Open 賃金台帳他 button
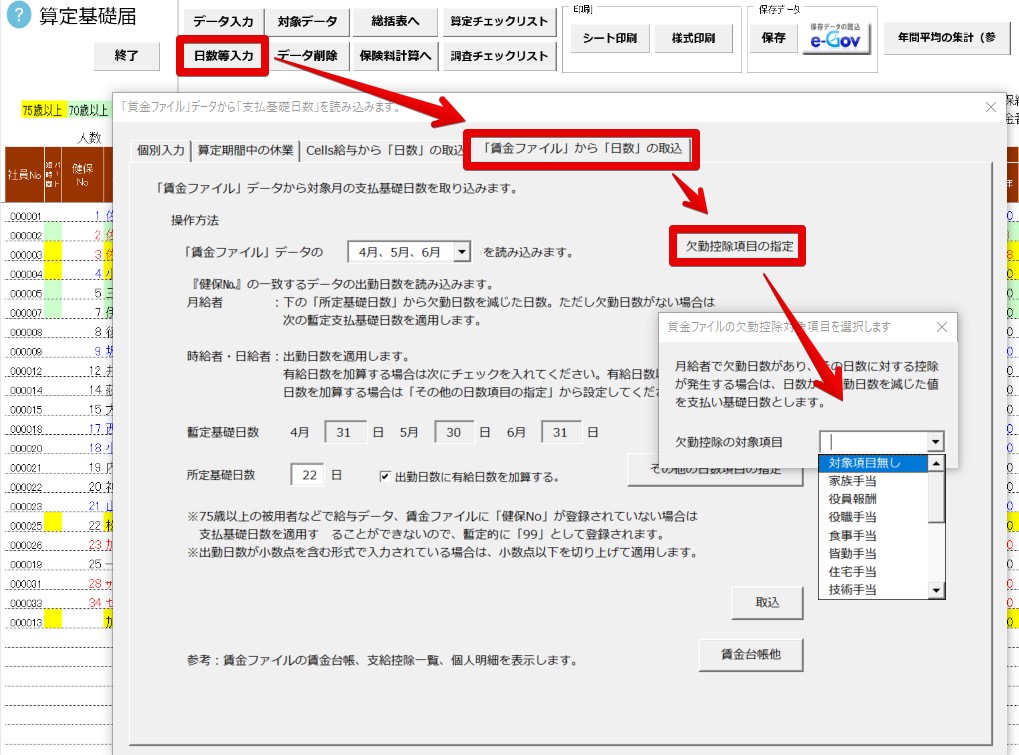This screenshot has width=1019, height=755. coord(751,654)
